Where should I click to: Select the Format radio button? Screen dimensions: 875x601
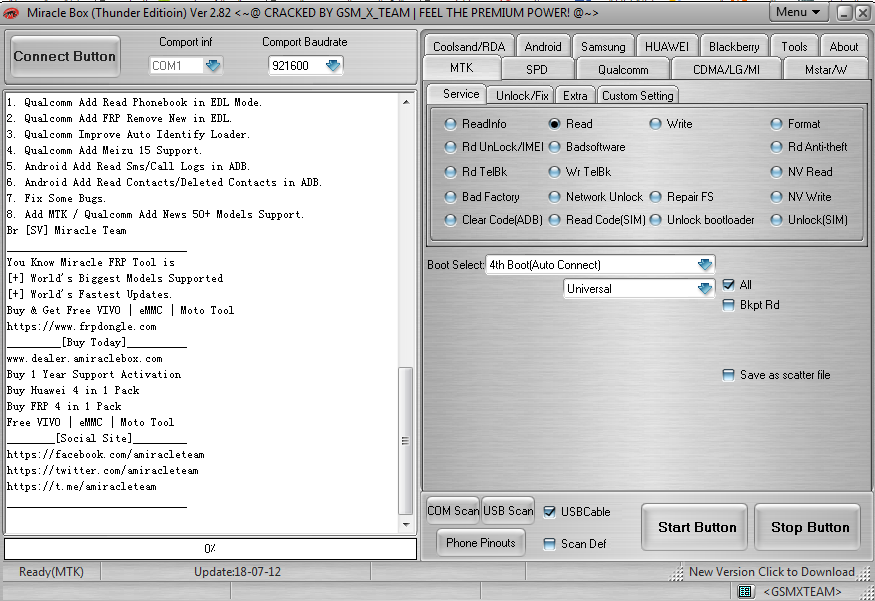point(776,124)
